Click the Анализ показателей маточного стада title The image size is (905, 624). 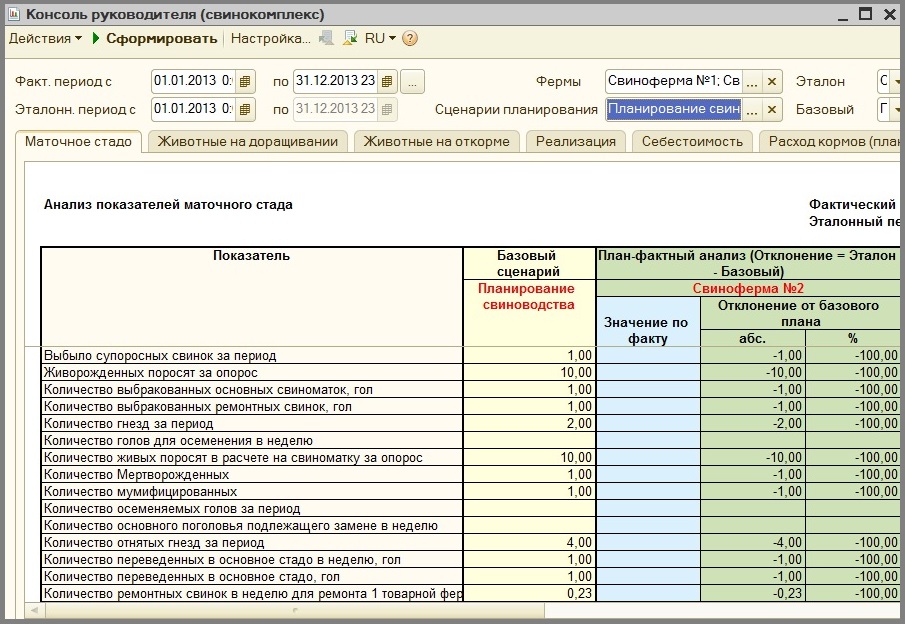168,204
